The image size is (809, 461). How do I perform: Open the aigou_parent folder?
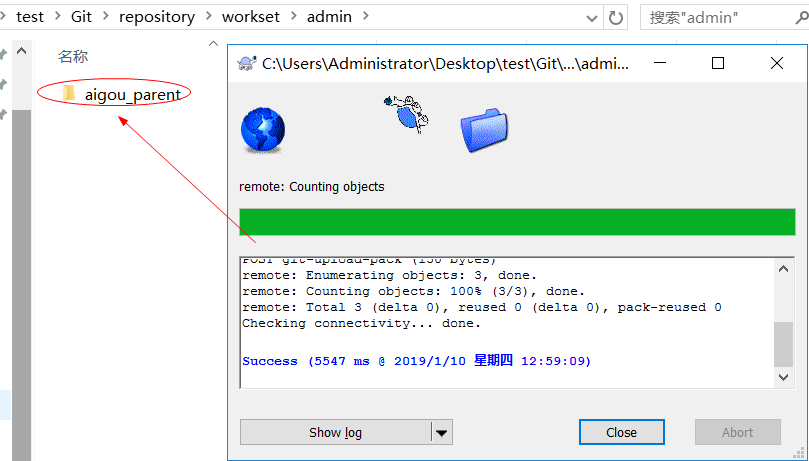pos(69,93)
